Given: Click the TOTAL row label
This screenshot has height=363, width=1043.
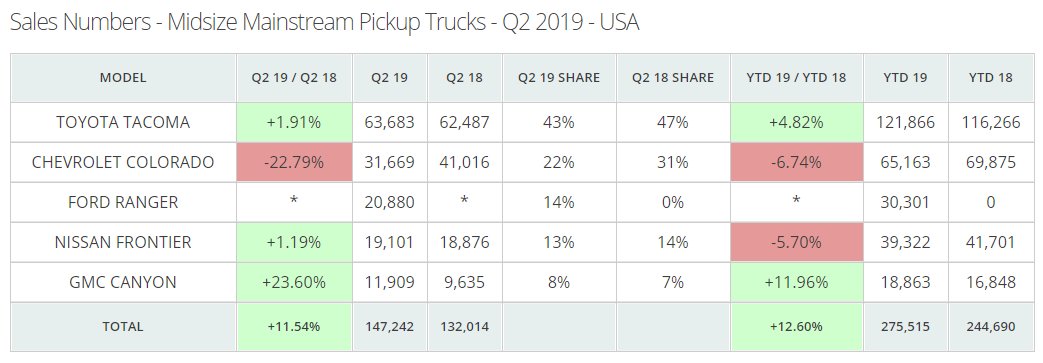Looking at the screenshot, I should [123, 326].
